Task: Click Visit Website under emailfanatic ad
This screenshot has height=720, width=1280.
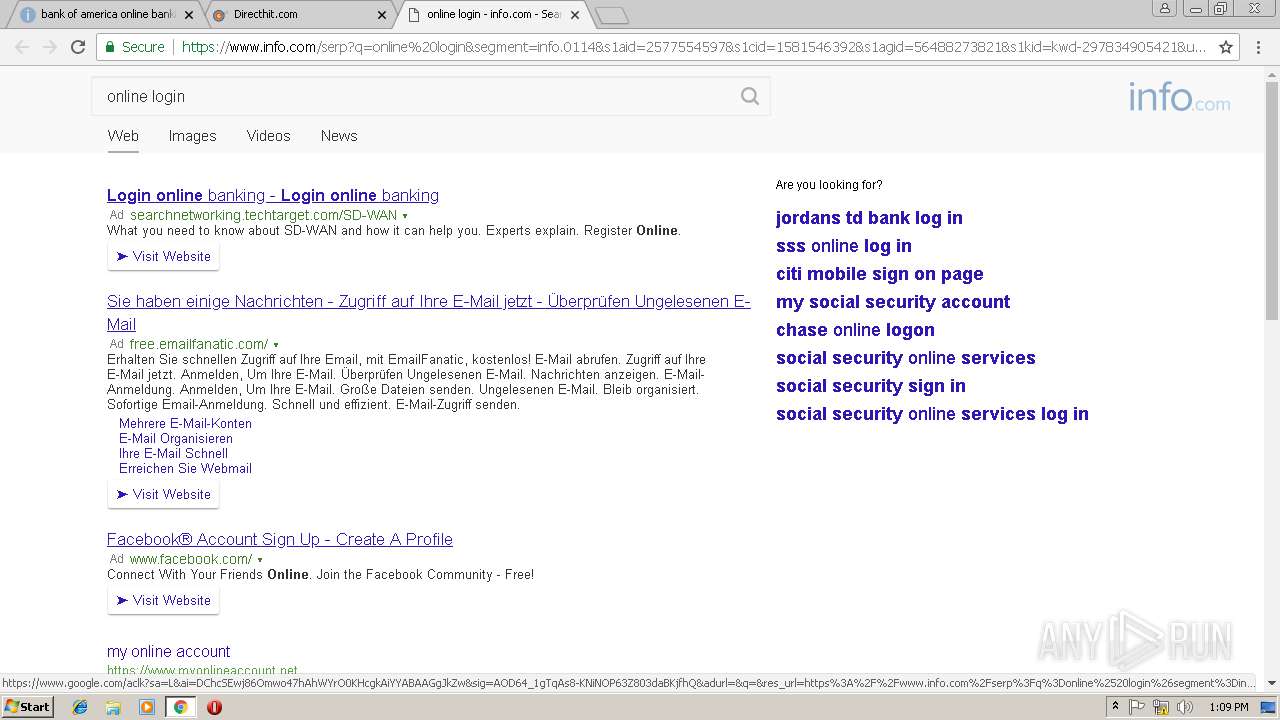Action: (x=163, y=494)
